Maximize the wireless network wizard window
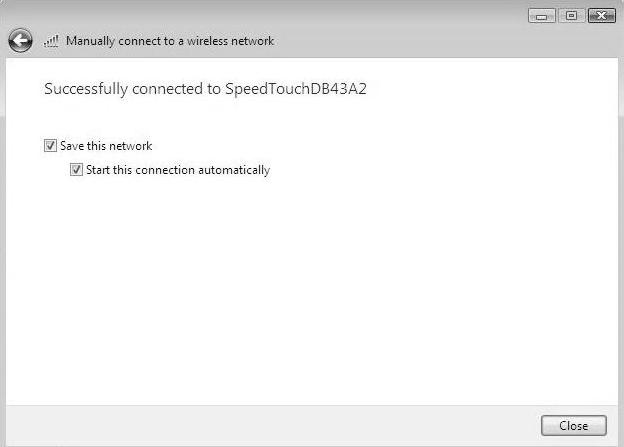The height and width of the screenshot is (447, 624). click(571, 16)
